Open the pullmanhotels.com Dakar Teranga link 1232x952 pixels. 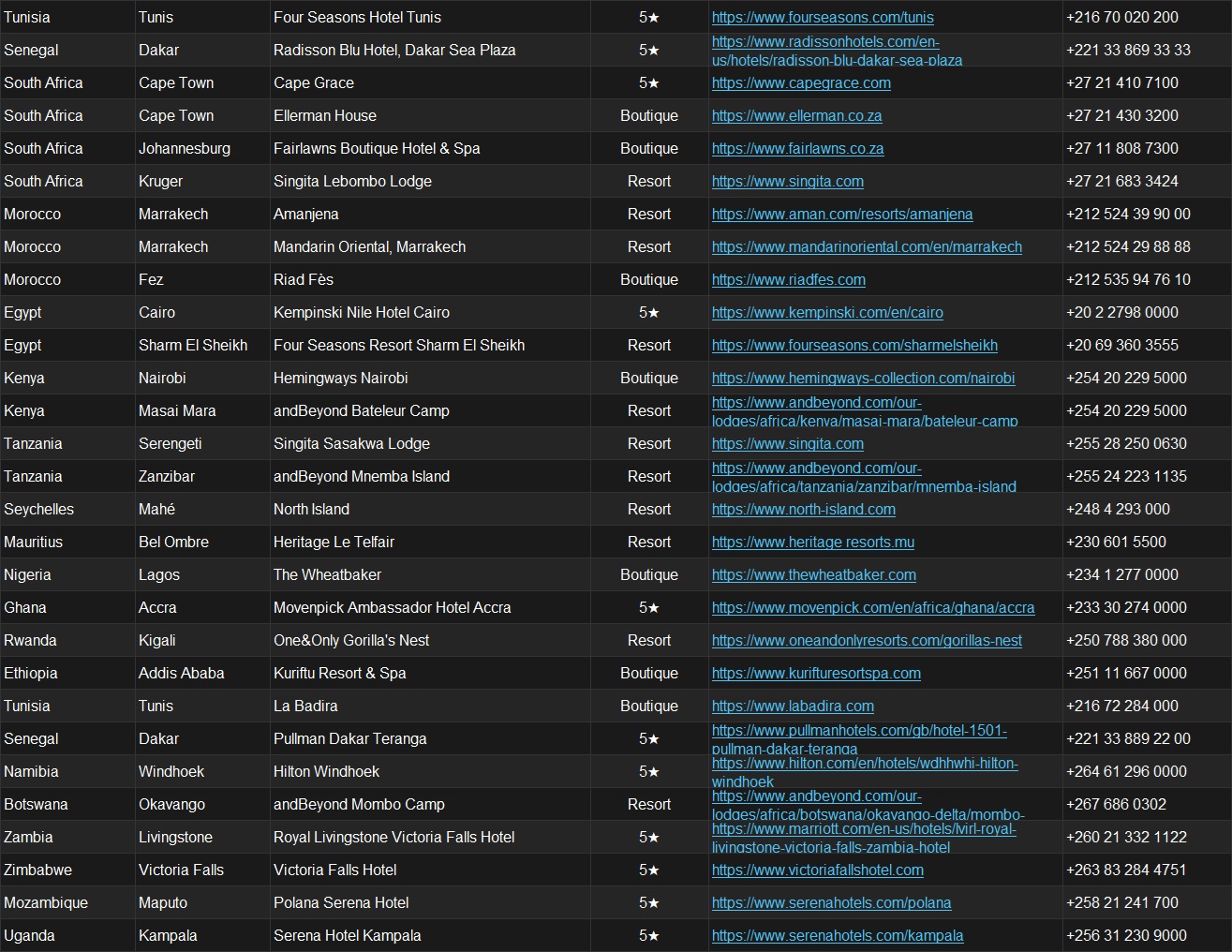tap(859, 739)
